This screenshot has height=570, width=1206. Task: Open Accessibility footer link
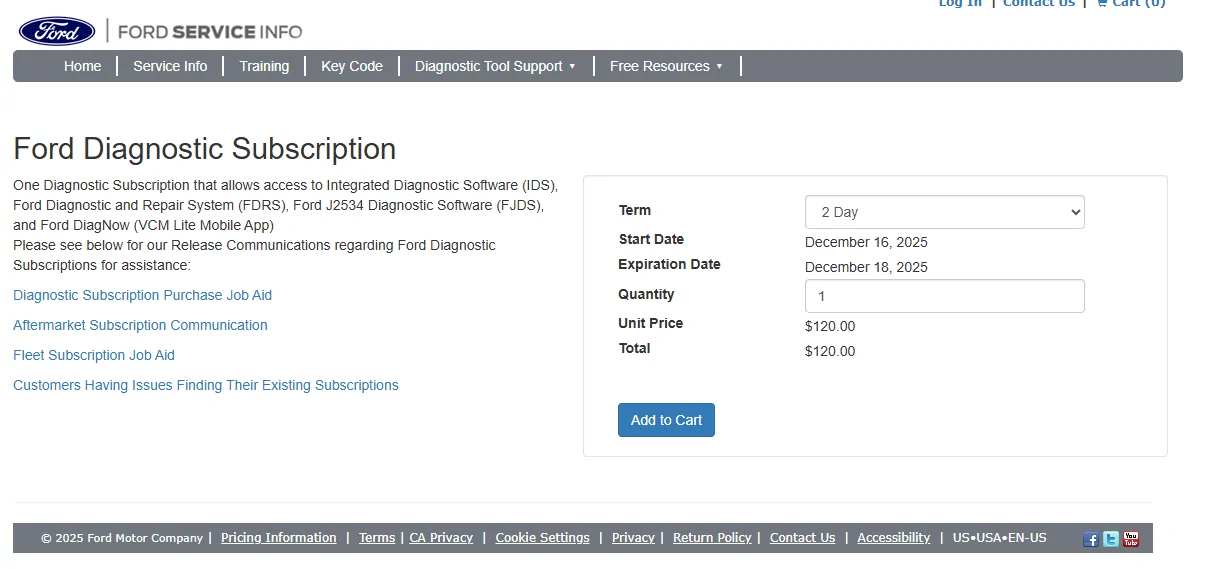tap(893, 538)
